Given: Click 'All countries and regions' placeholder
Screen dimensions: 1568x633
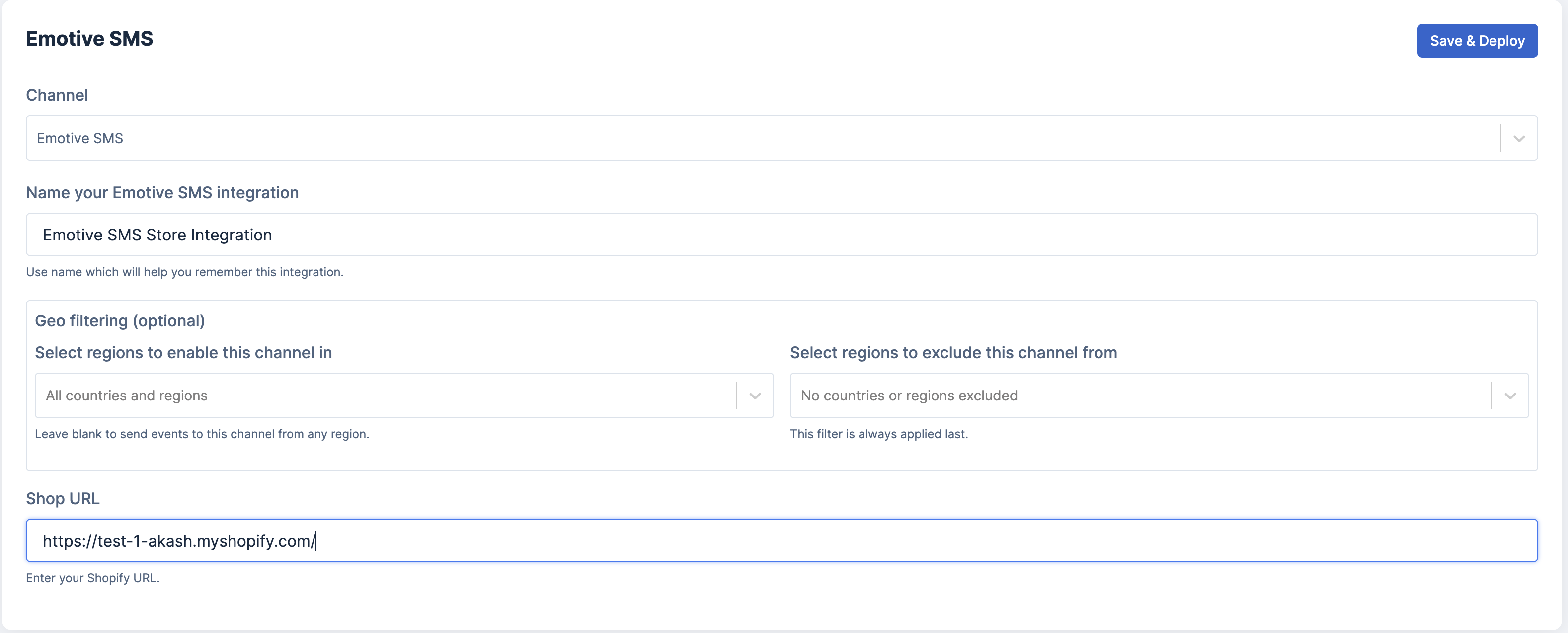Looking at the screenshot, I should 127,396.
